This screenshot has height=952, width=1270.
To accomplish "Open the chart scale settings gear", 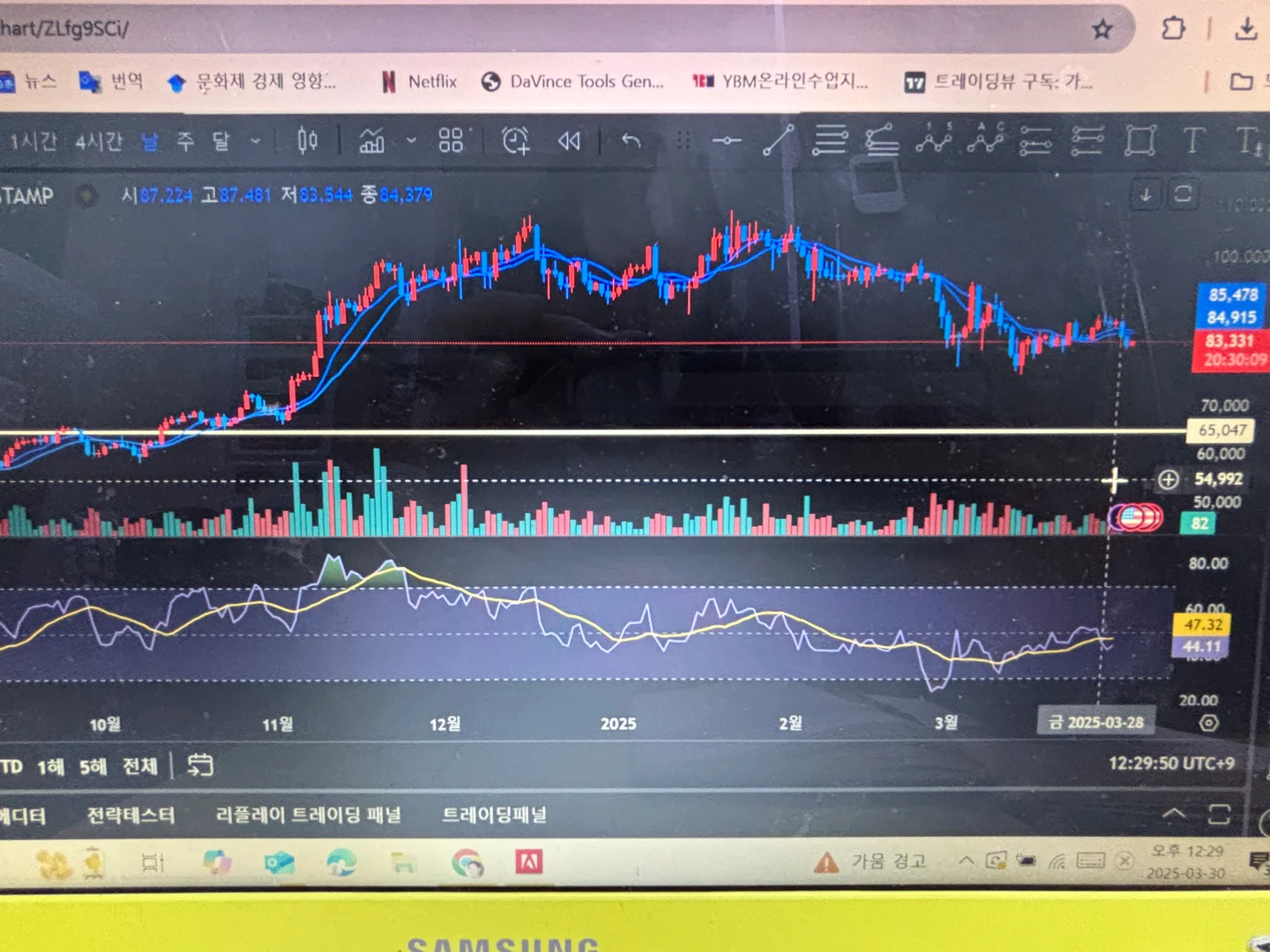I will [1209, 723].
